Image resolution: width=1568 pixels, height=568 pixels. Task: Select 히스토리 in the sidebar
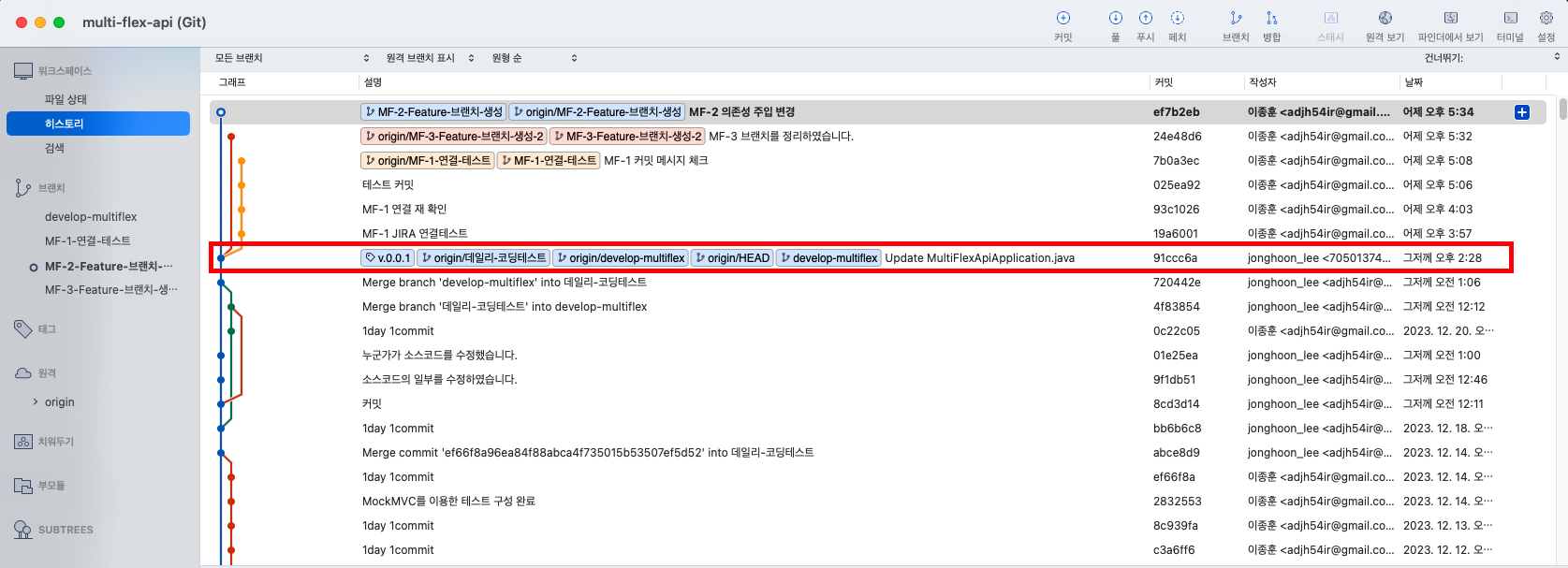coord(98,124)
